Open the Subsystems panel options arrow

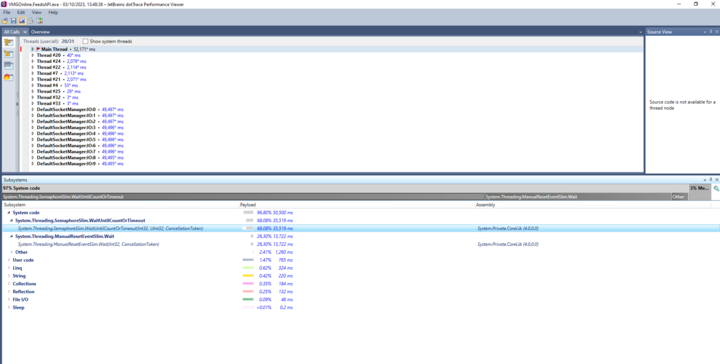tap(705, 180)
